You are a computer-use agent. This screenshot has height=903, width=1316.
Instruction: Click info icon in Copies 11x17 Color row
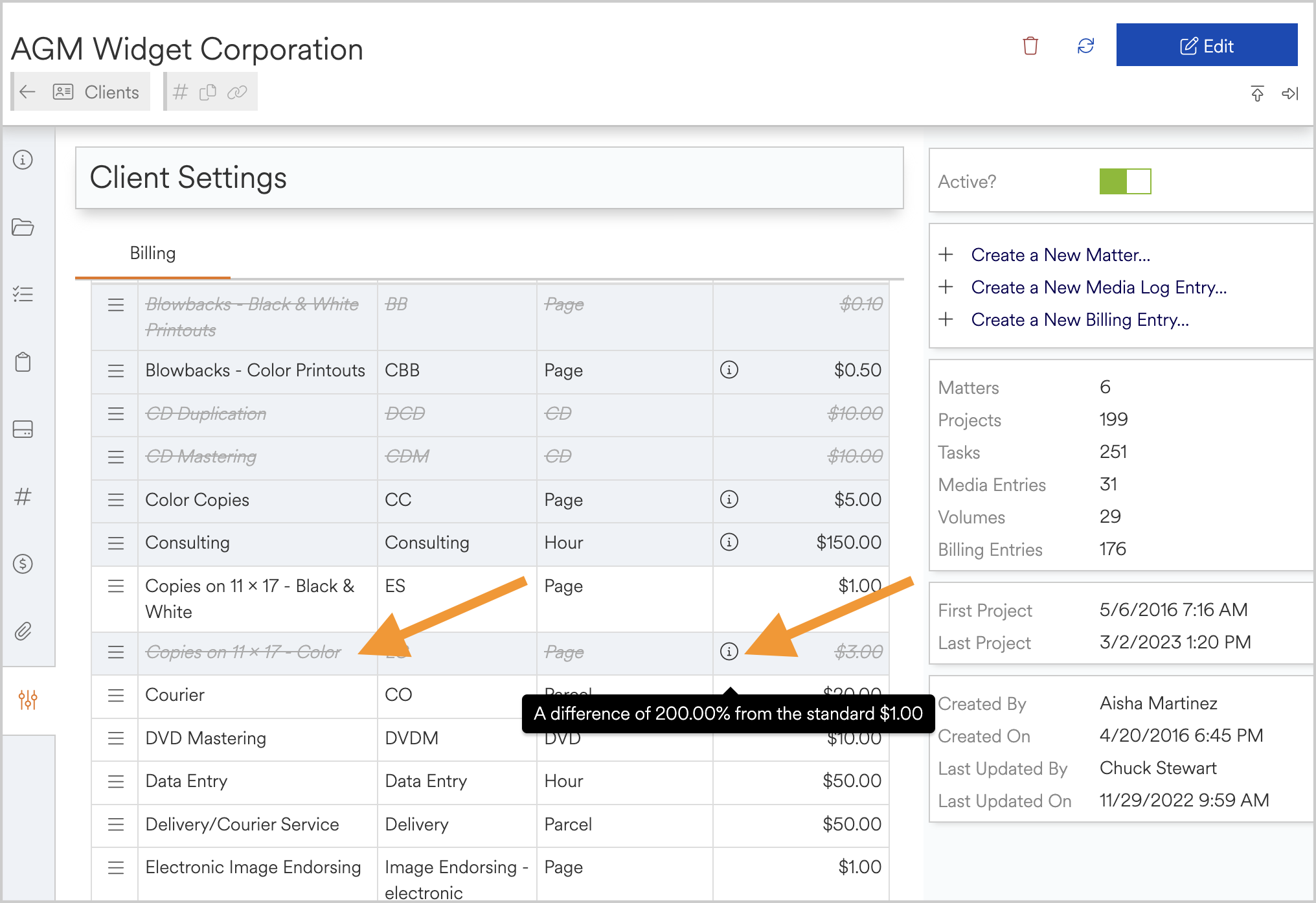pos(729,651)
